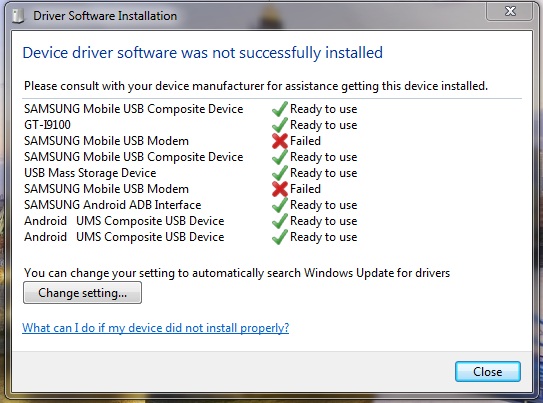
Task: Click the red X icon of the upper SAMSUNG Mobile USB Modem
Action: pyautogui.click(x=280, y=141)
